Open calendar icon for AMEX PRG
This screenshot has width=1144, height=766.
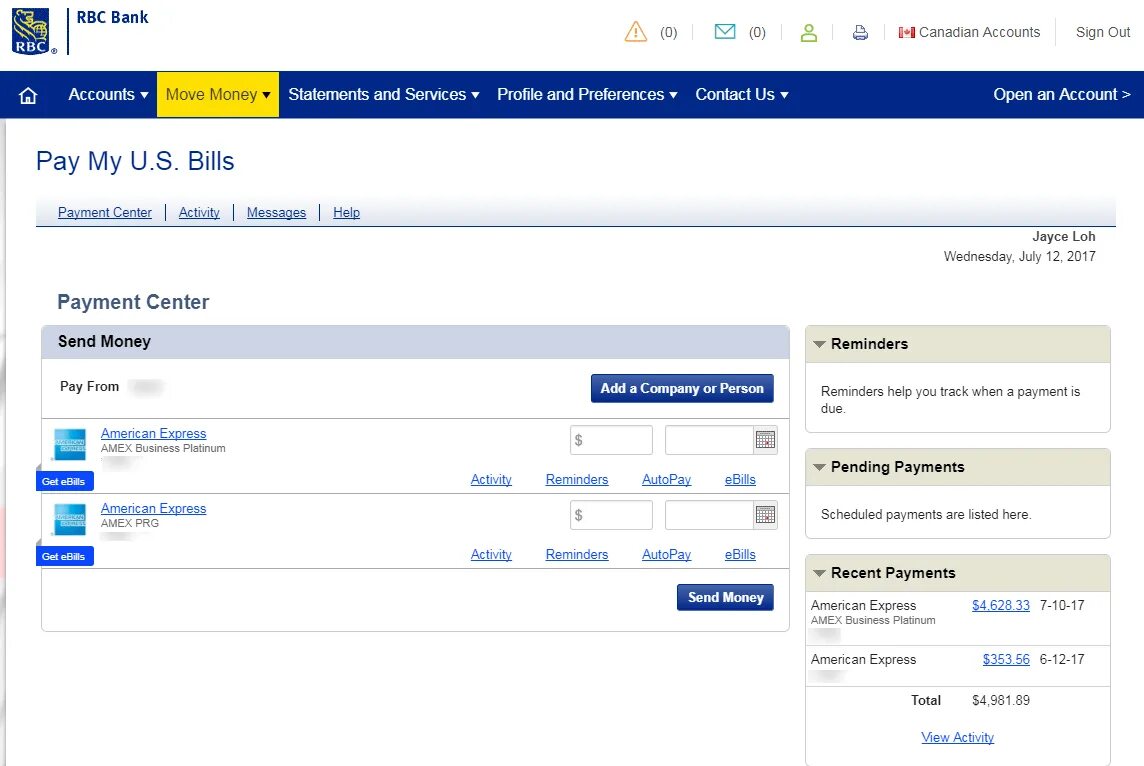pyautogui.click(x=765, y=515)
